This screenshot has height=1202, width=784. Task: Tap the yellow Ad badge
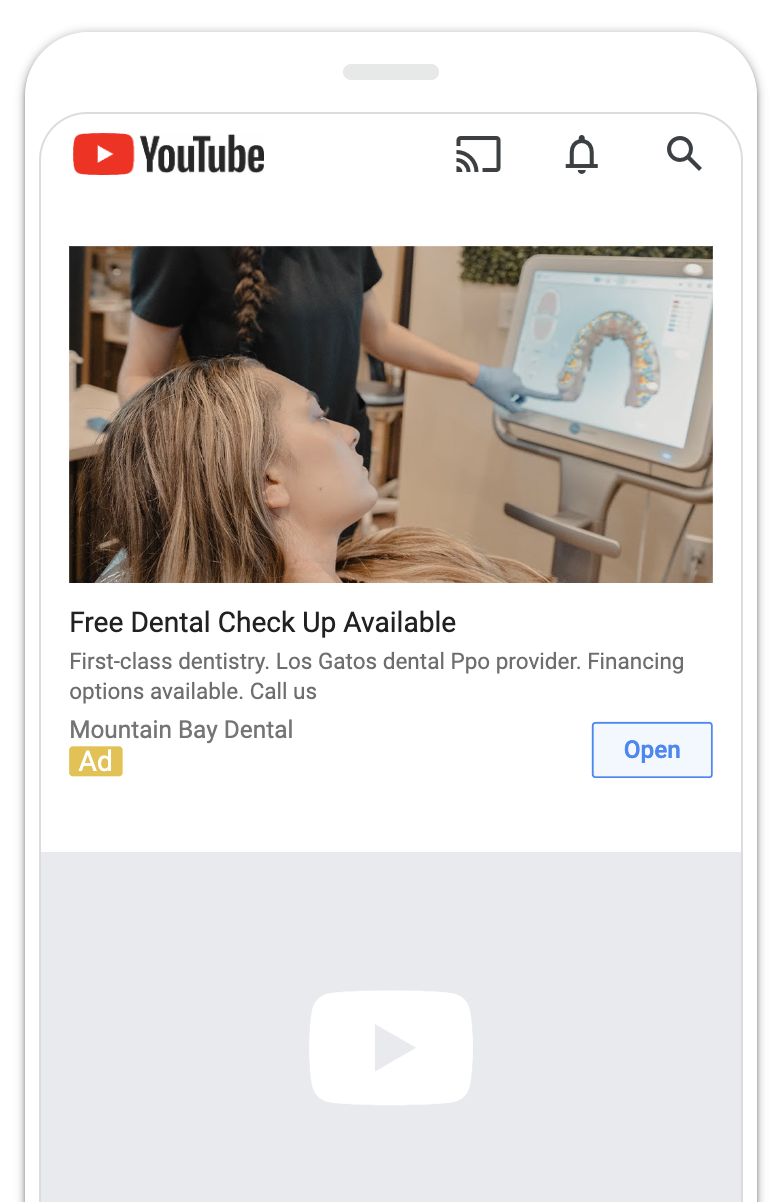point(96,761)
